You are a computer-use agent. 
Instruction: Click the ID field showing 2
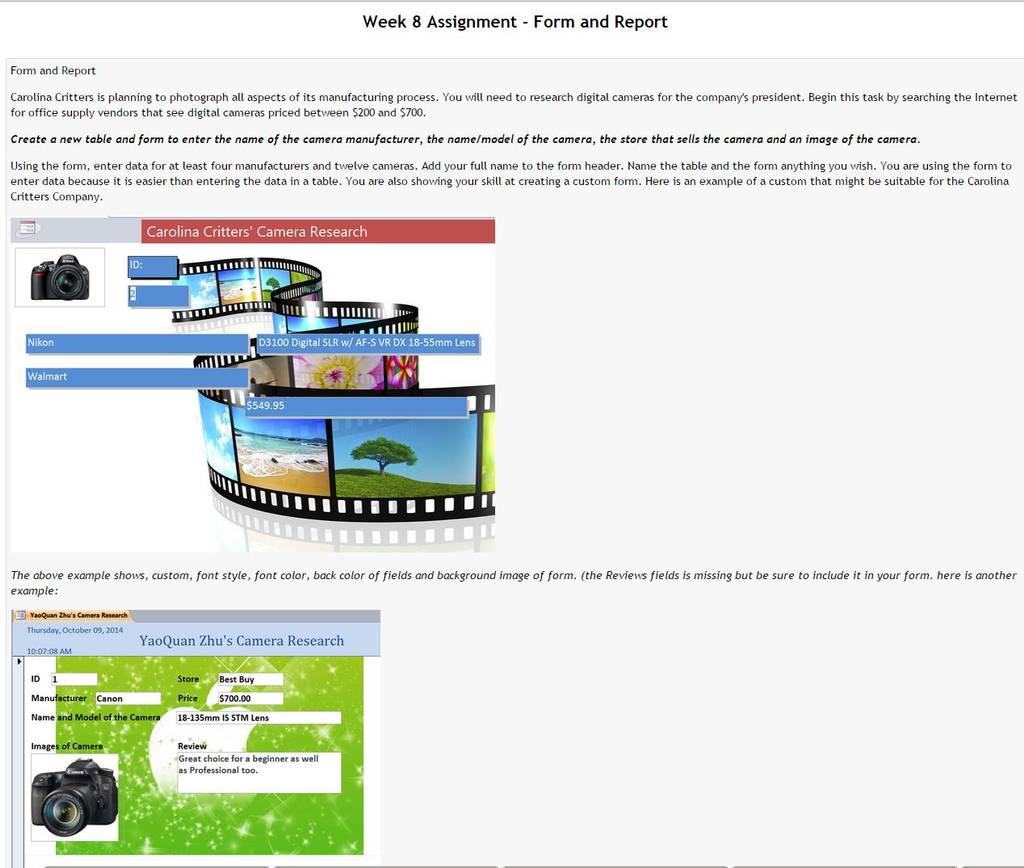coord(158,295)
